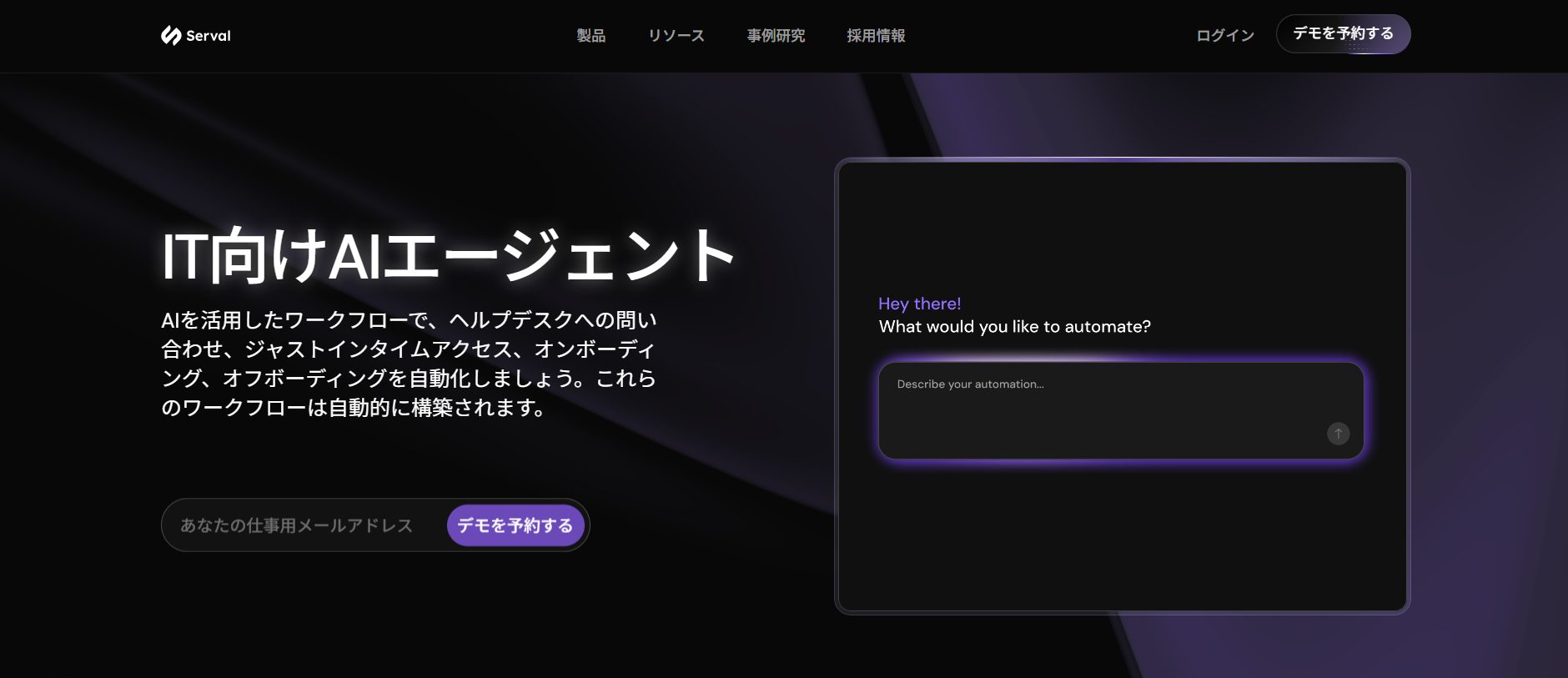Click the purple デモを予約する button
This screenshot has height=678, width=1568.
515,525
